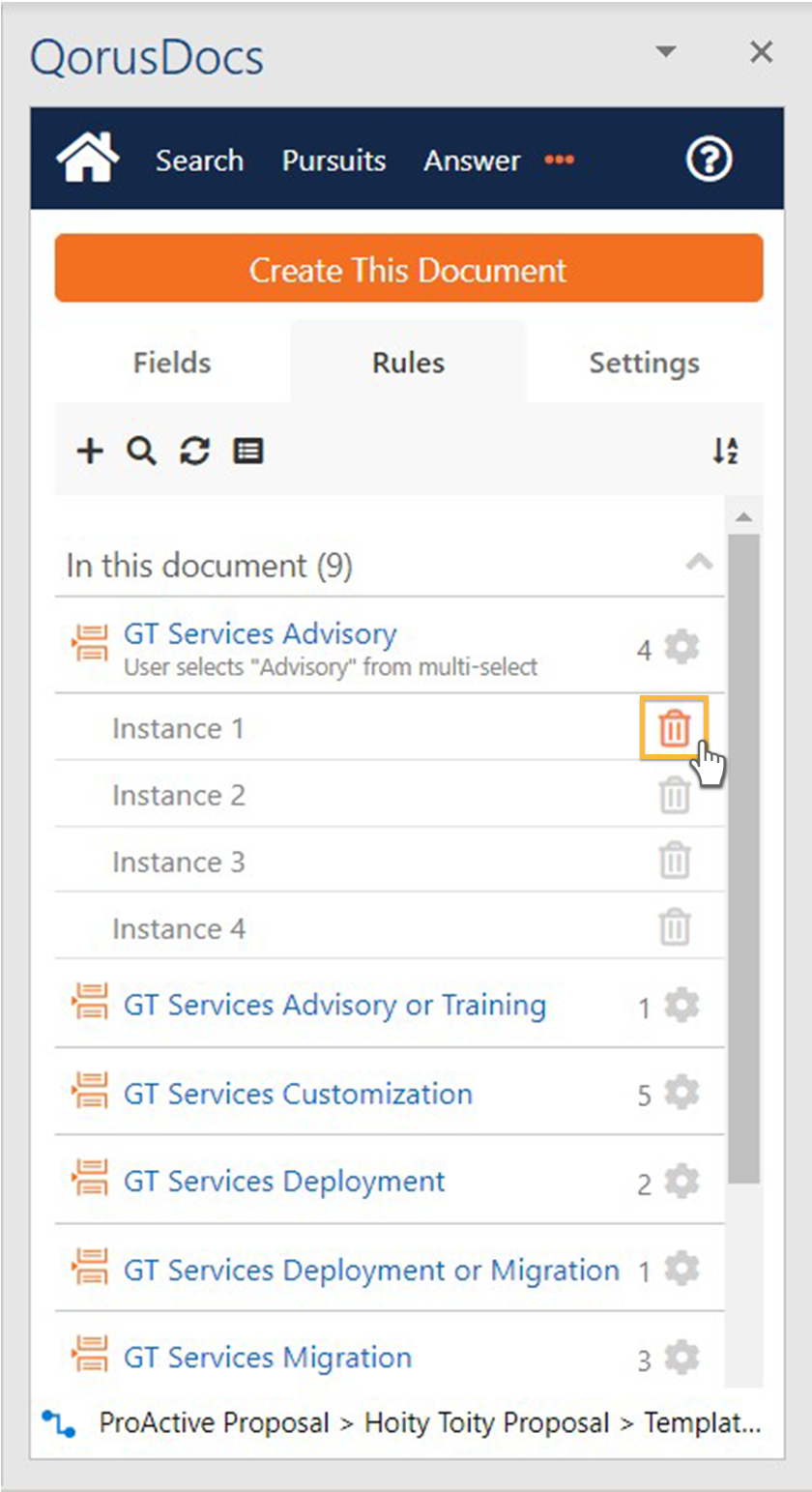Open Pursuits in the navigation bar
Viewport: 812px width, 1492px height.
pos(333,161)
